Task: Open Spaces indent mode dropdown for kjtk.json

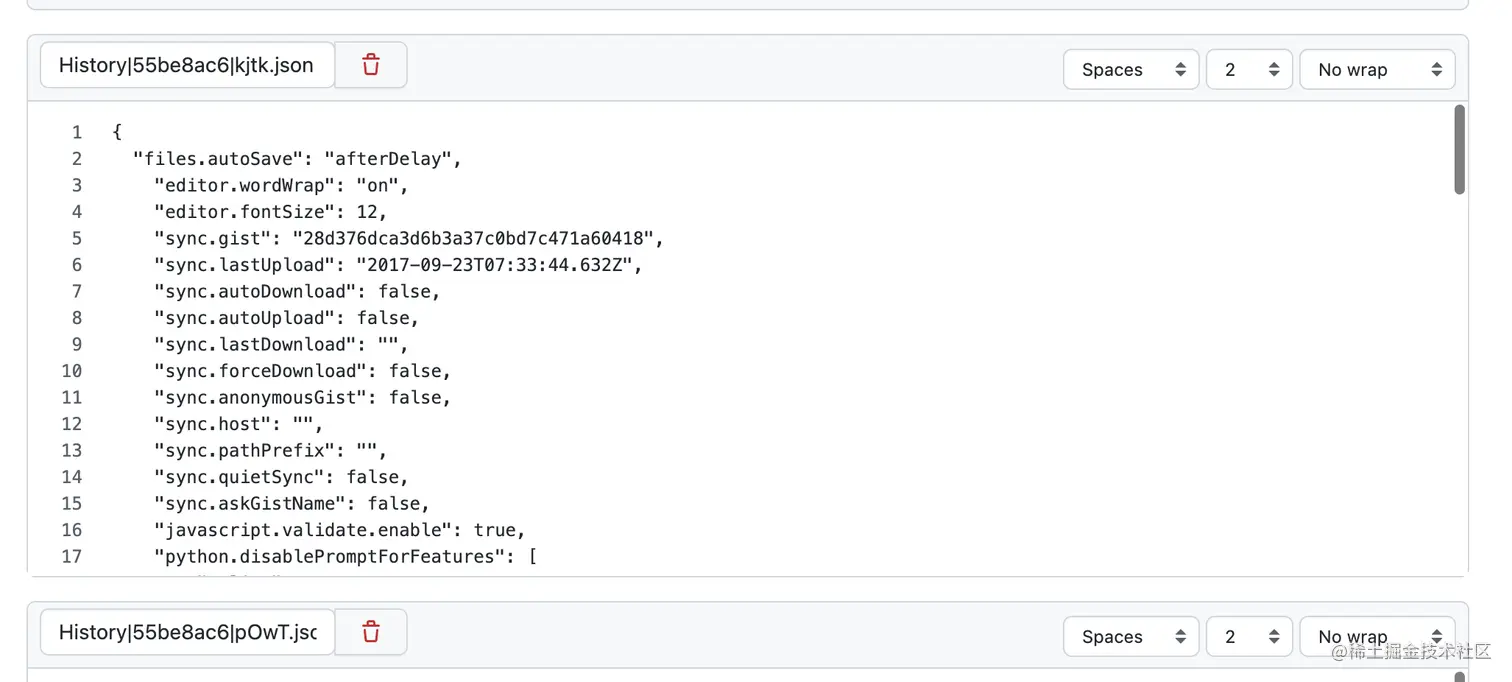Action: pos(1131,70)
